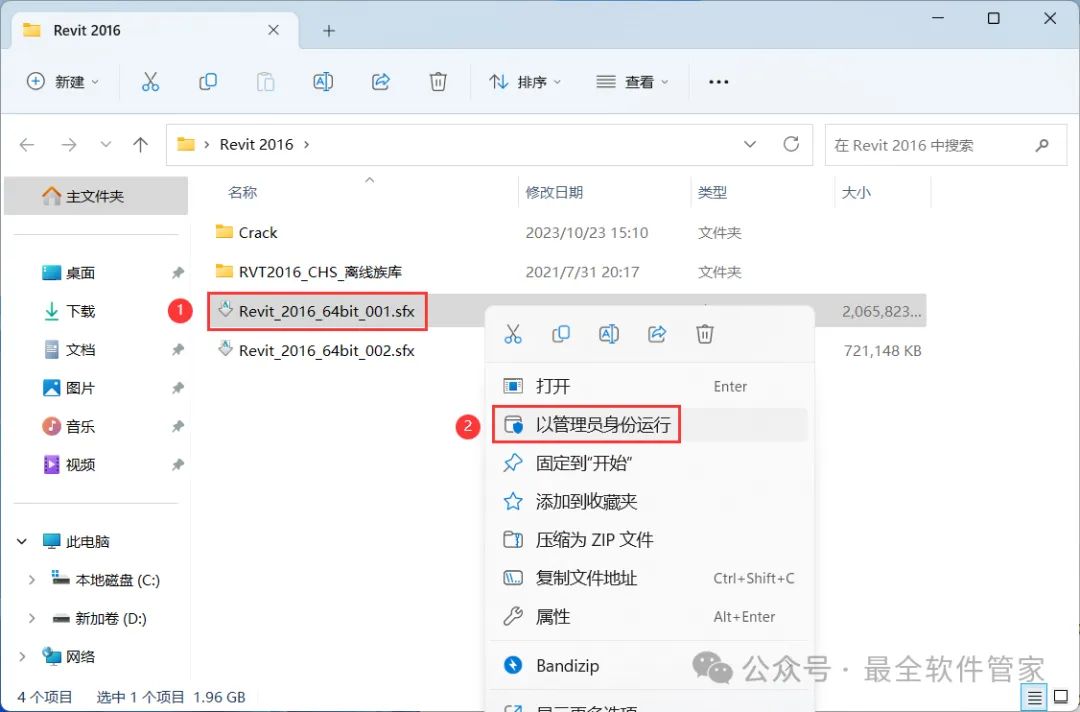The width and height of the screenshot is (1080, 712).
Task: Open the 查看 view dropdown
Action: [x=632, y=82]
